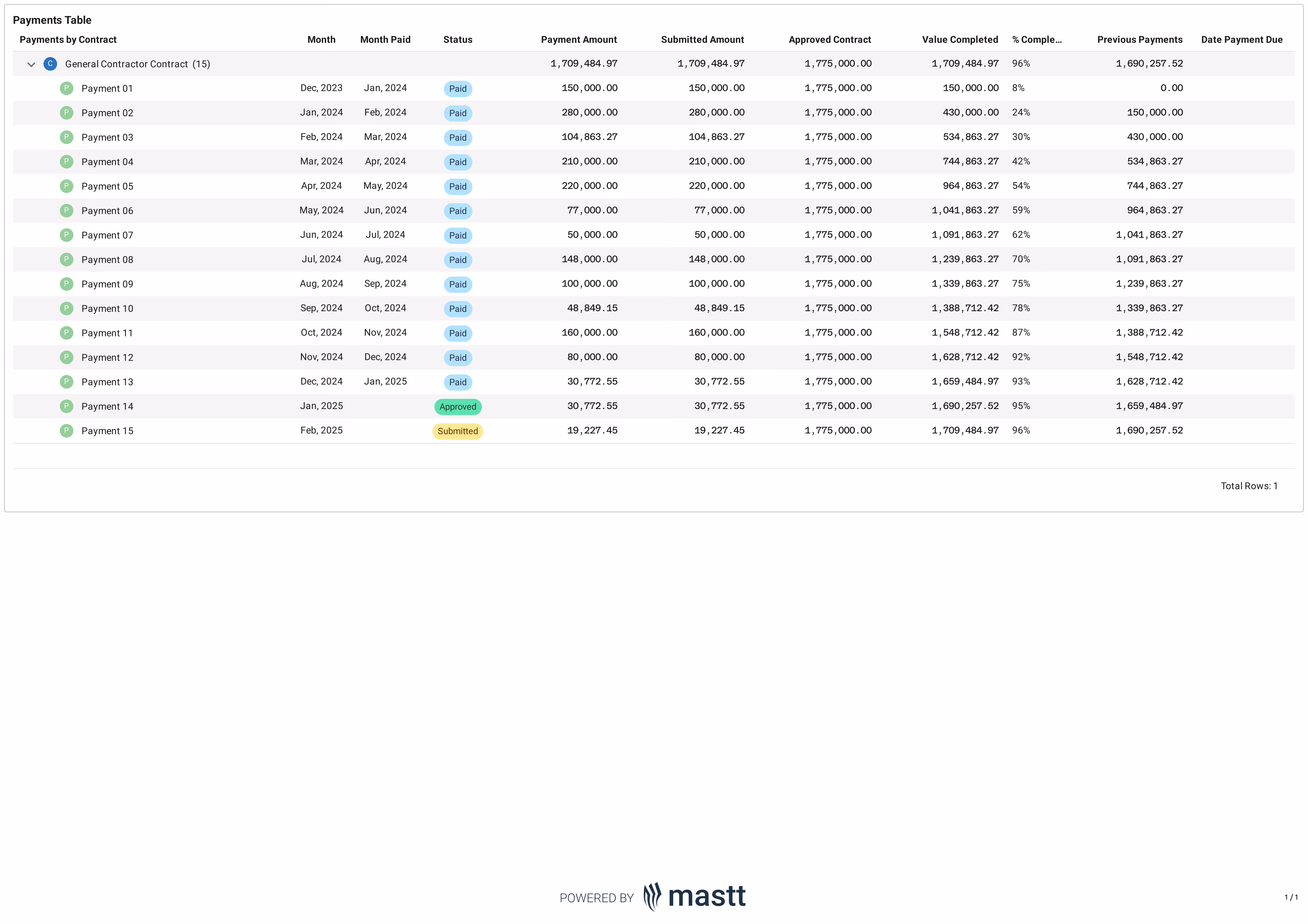1308x924 pixels.
Task: Click the green P icon beside Payment 01
Action: click(67, 88)
